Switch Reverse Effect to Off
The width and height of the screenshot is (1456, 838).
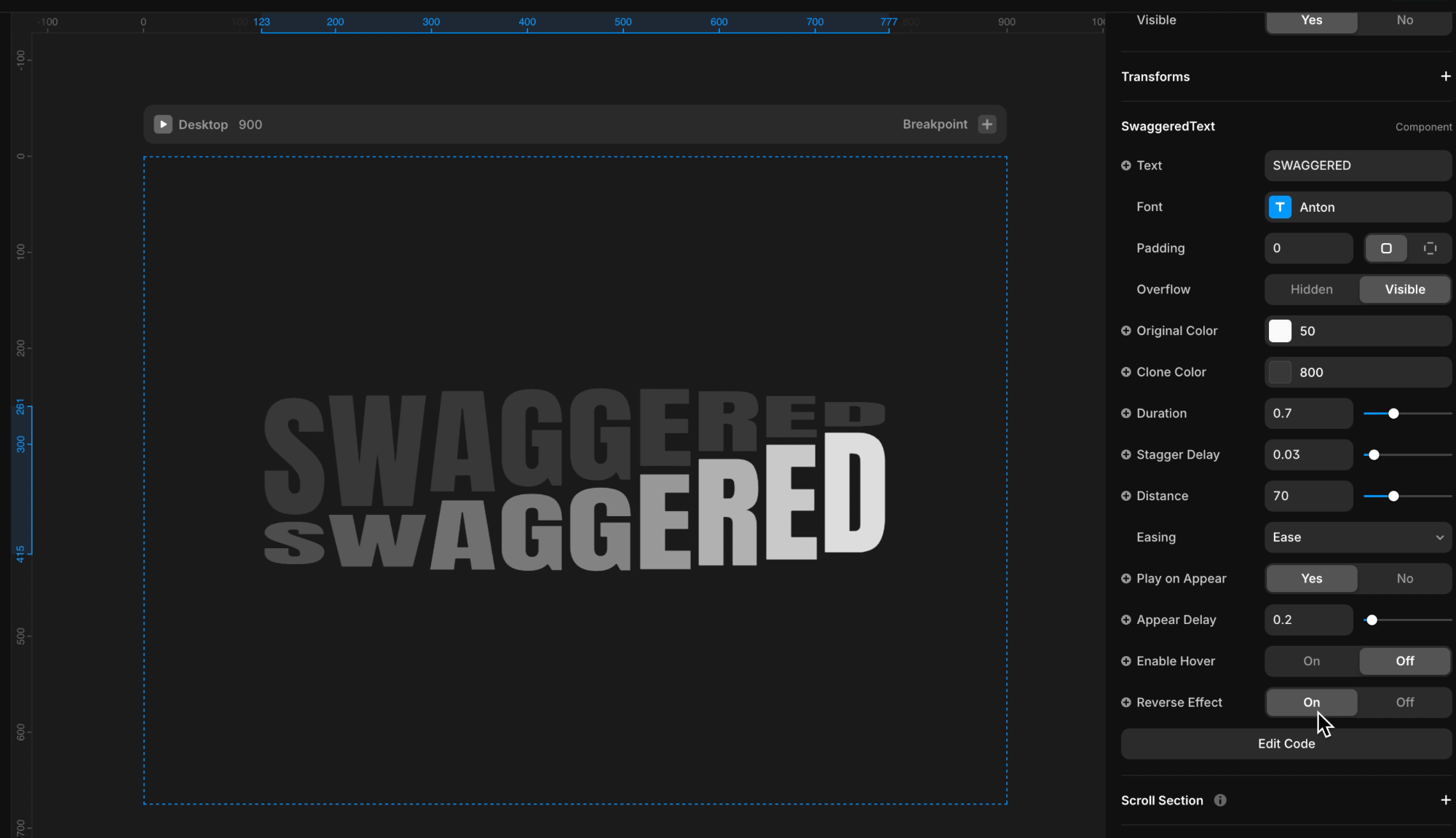(1404, 703)
